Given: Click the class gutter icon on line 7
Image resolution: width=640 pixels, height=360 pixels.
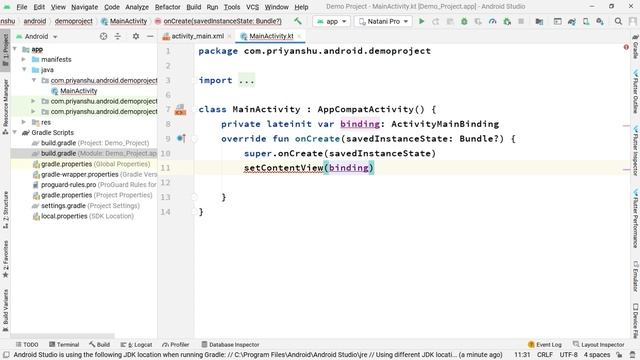Looking at the screenshot, I should pyautogui.click(x=180, y=109).
